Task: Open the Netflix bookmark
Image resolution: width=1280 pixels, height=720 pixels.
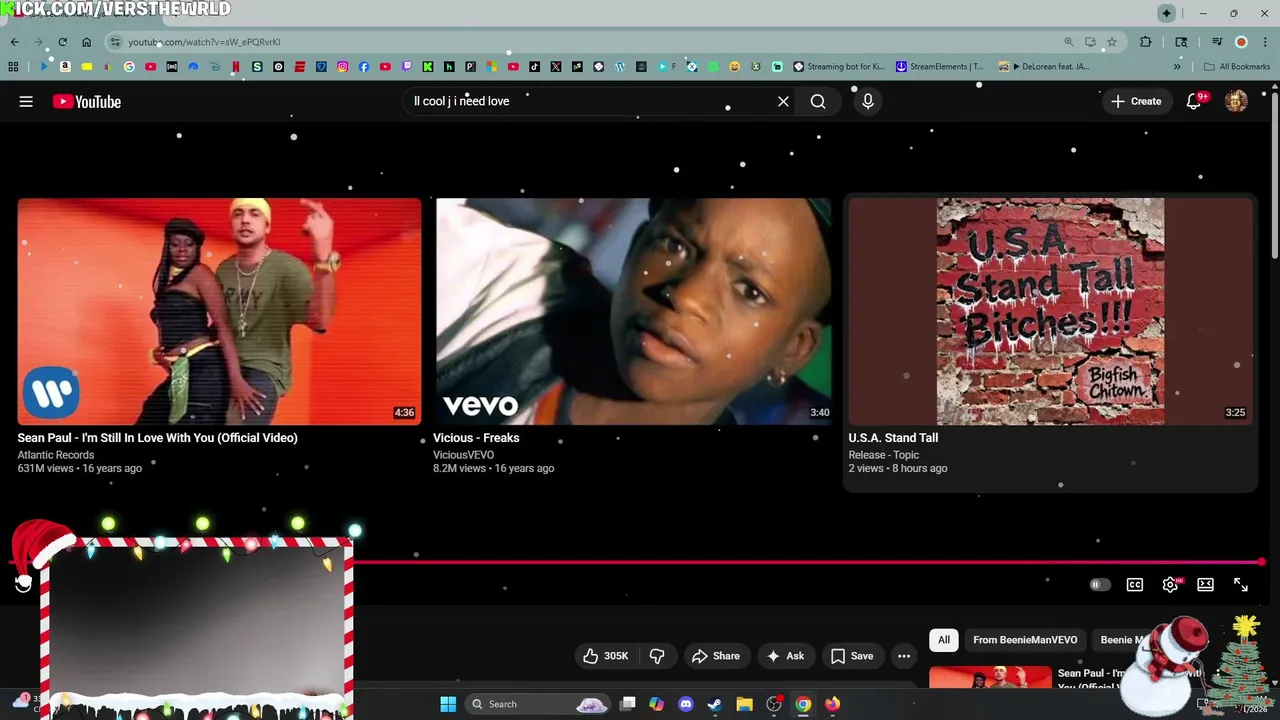Action: (236, 67)
